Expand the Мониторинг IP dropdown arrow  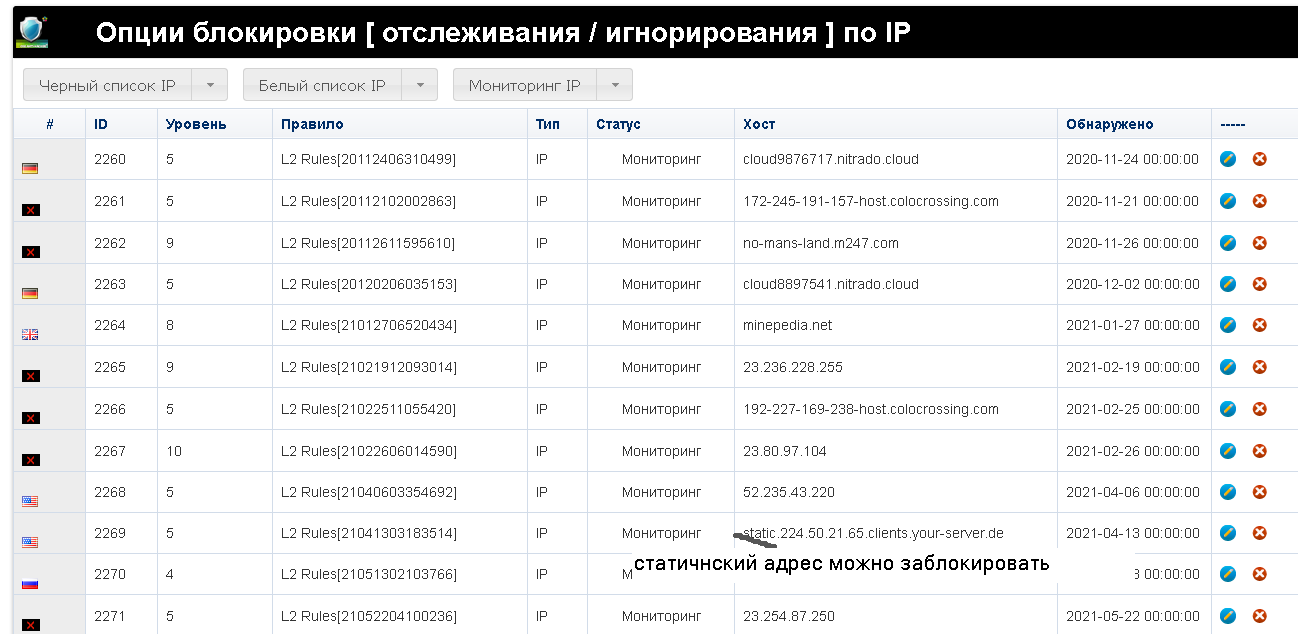(615, 85)
